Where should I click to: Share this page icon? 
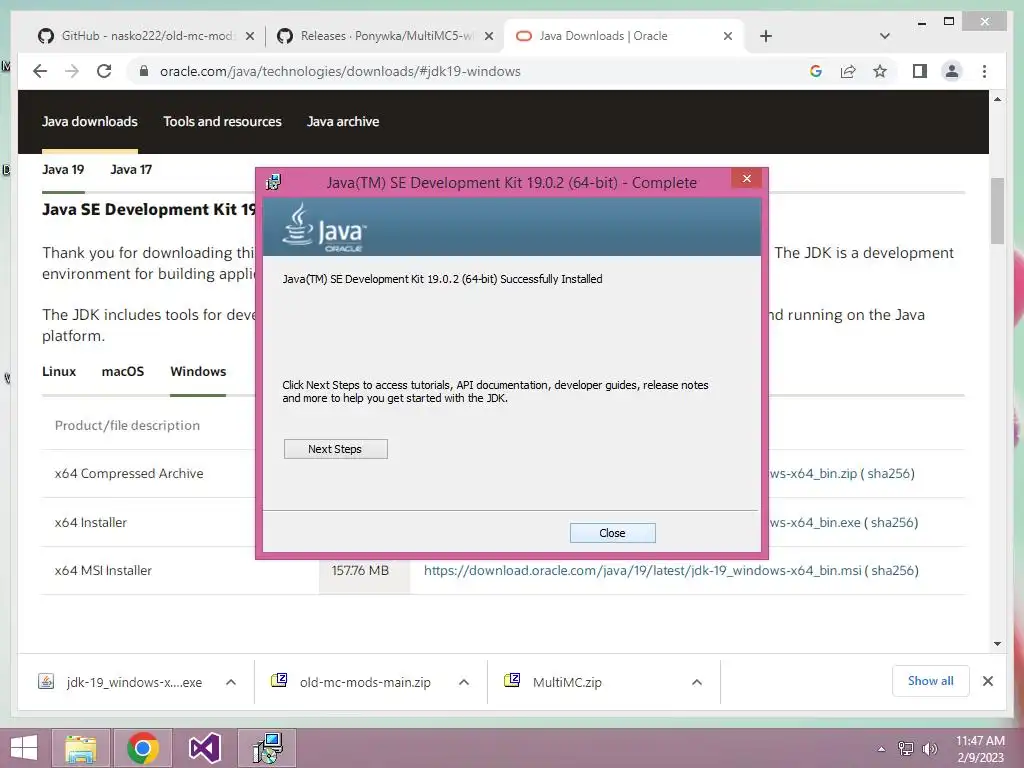tap(848, 71)
